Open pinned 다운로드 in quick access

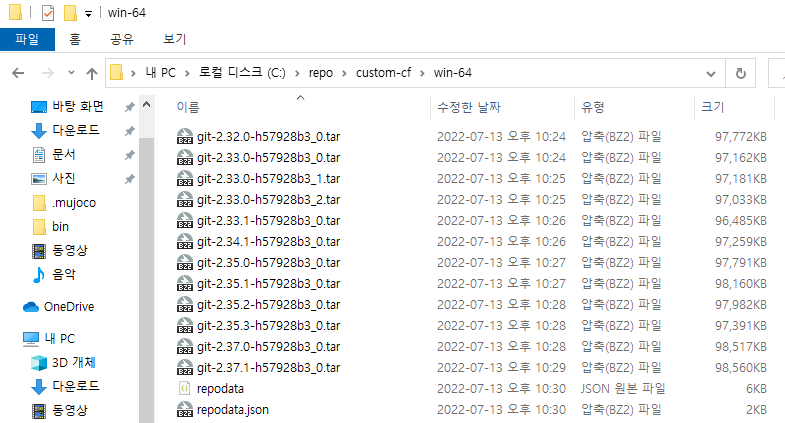76,130
